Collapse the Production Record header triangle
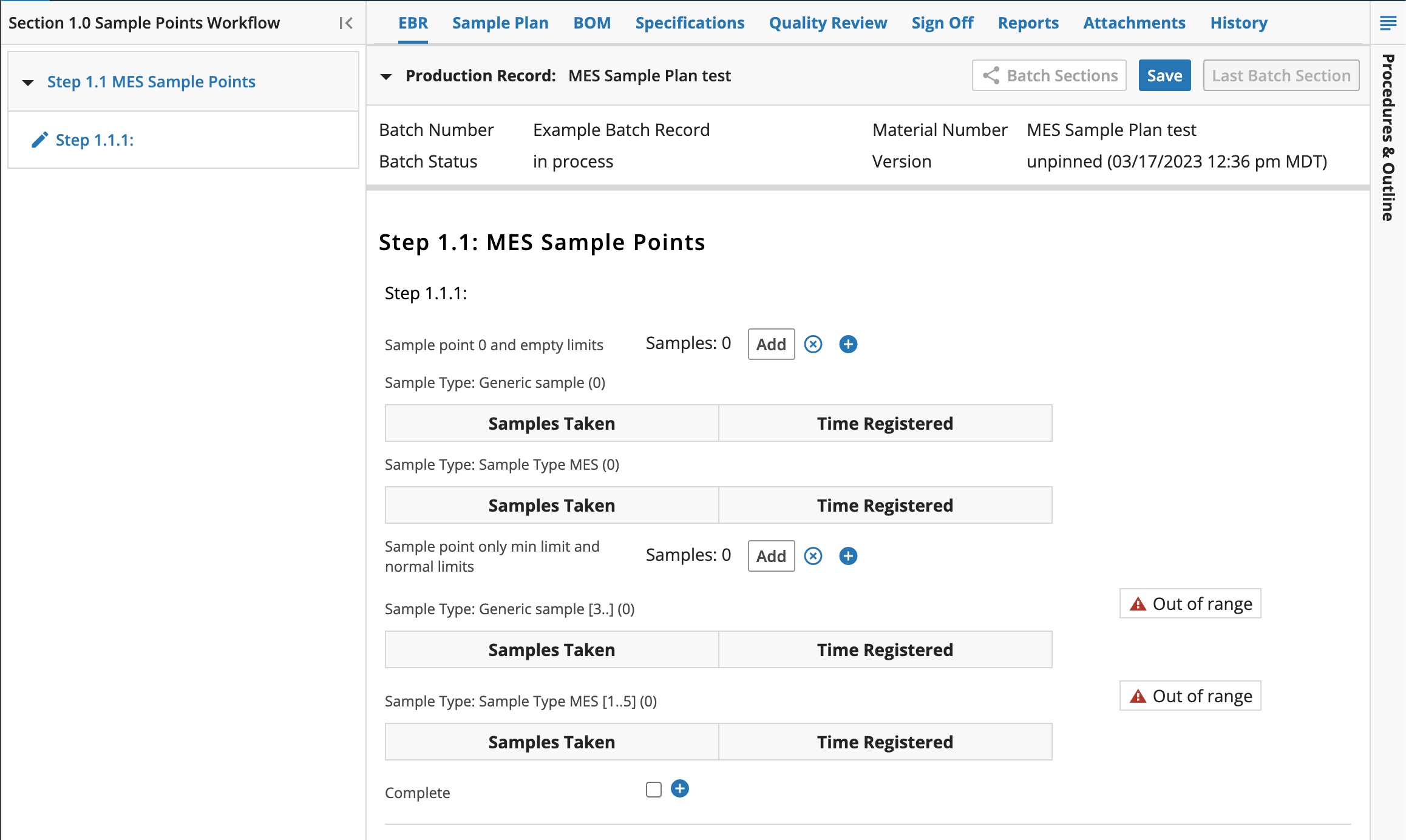Screen dimensions: 1406x840 (386, 76)
